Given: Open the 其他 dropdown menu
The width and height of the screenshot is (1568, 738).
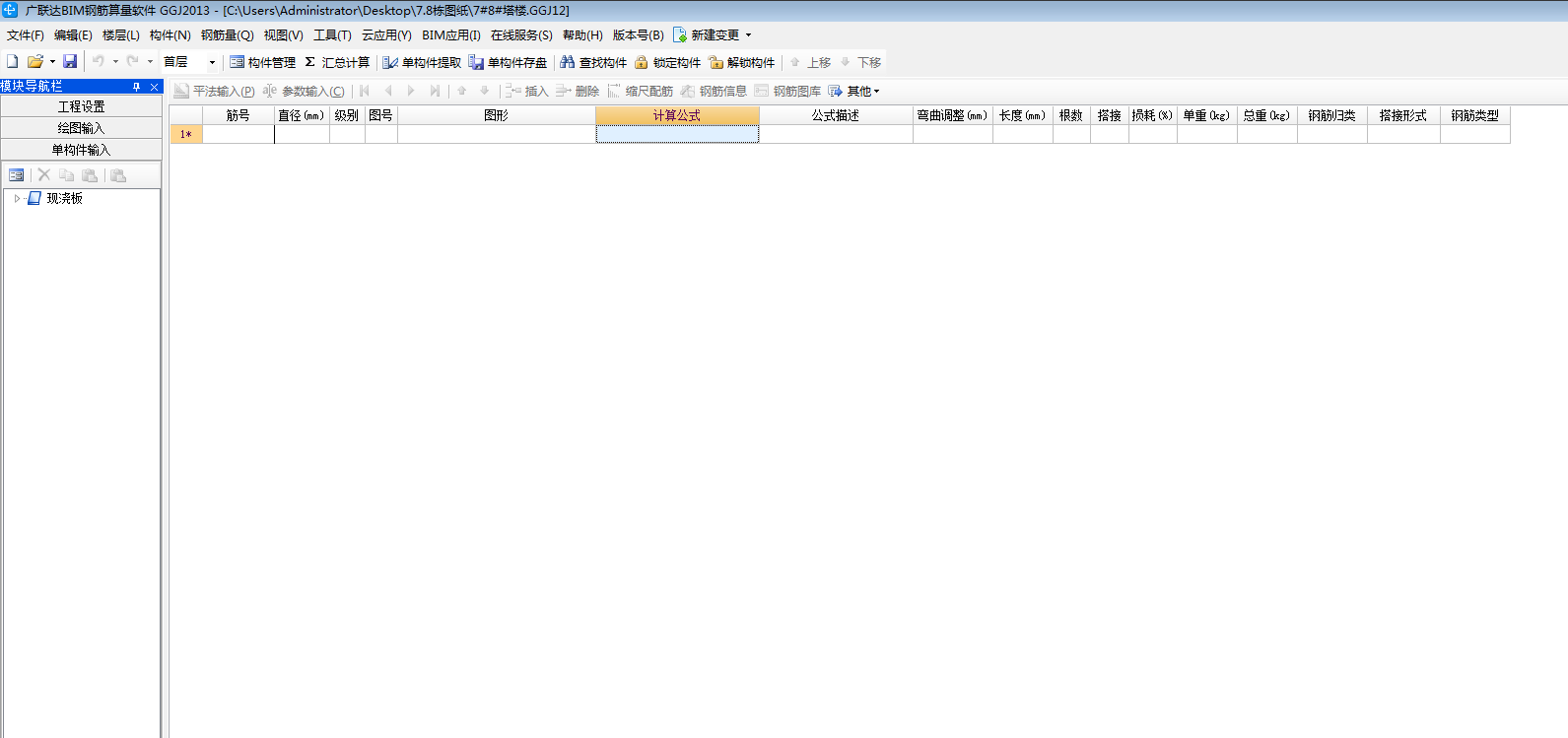Looking at the screenshot, I should point(853,91).
